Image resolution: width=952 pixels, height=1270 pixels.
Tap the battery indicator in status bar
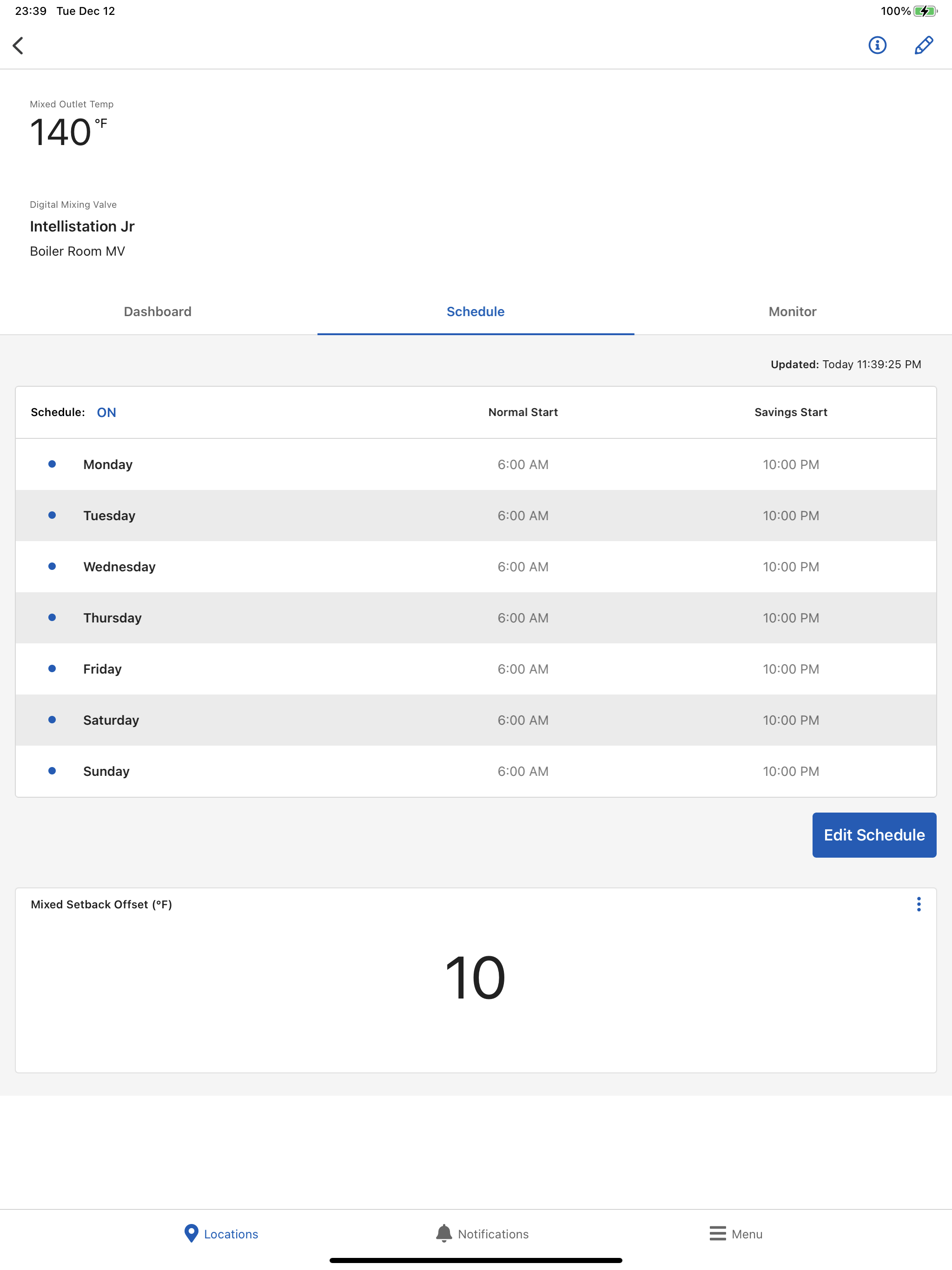point(925,11)
